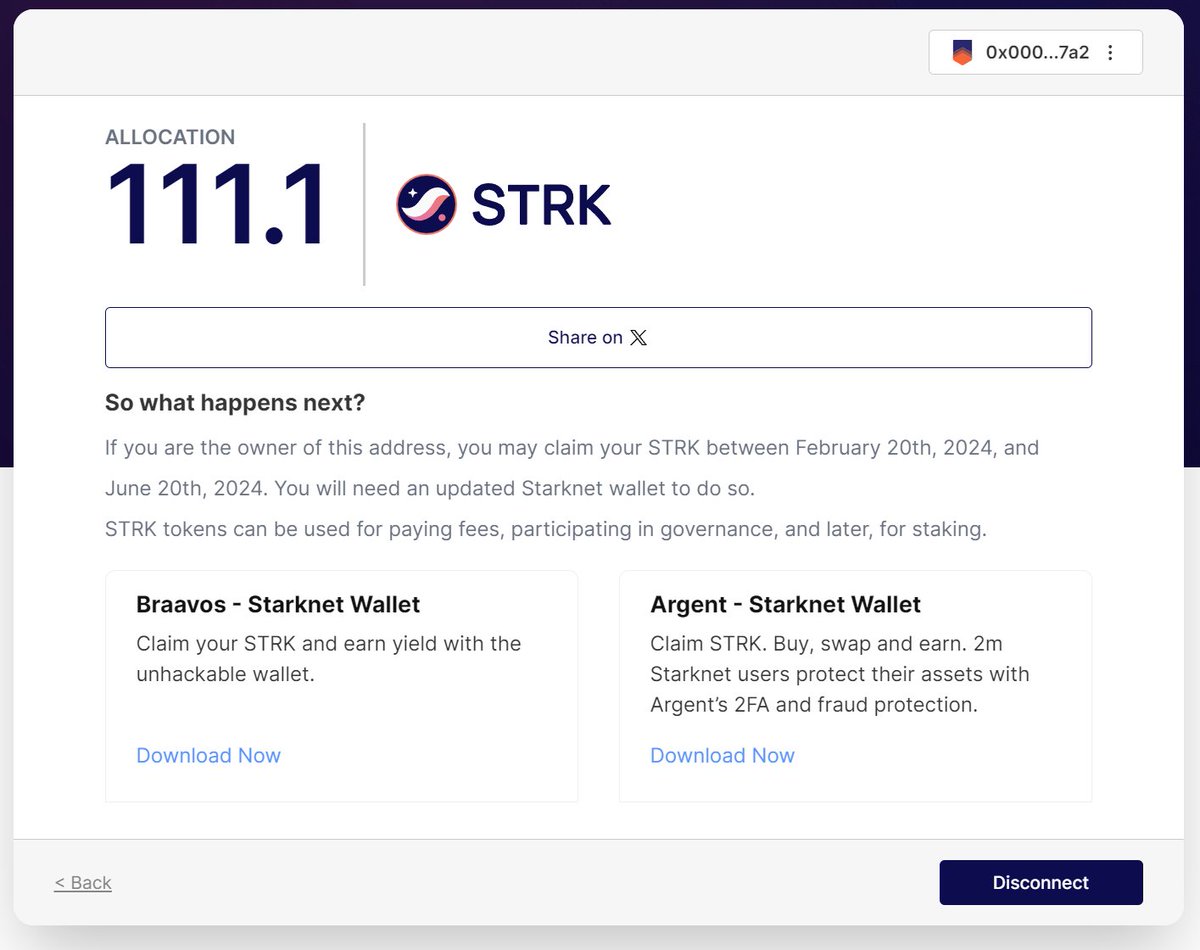Screen dimensions: 1200x950
Task: Click the ALLOCATION label
Action: 170,137
